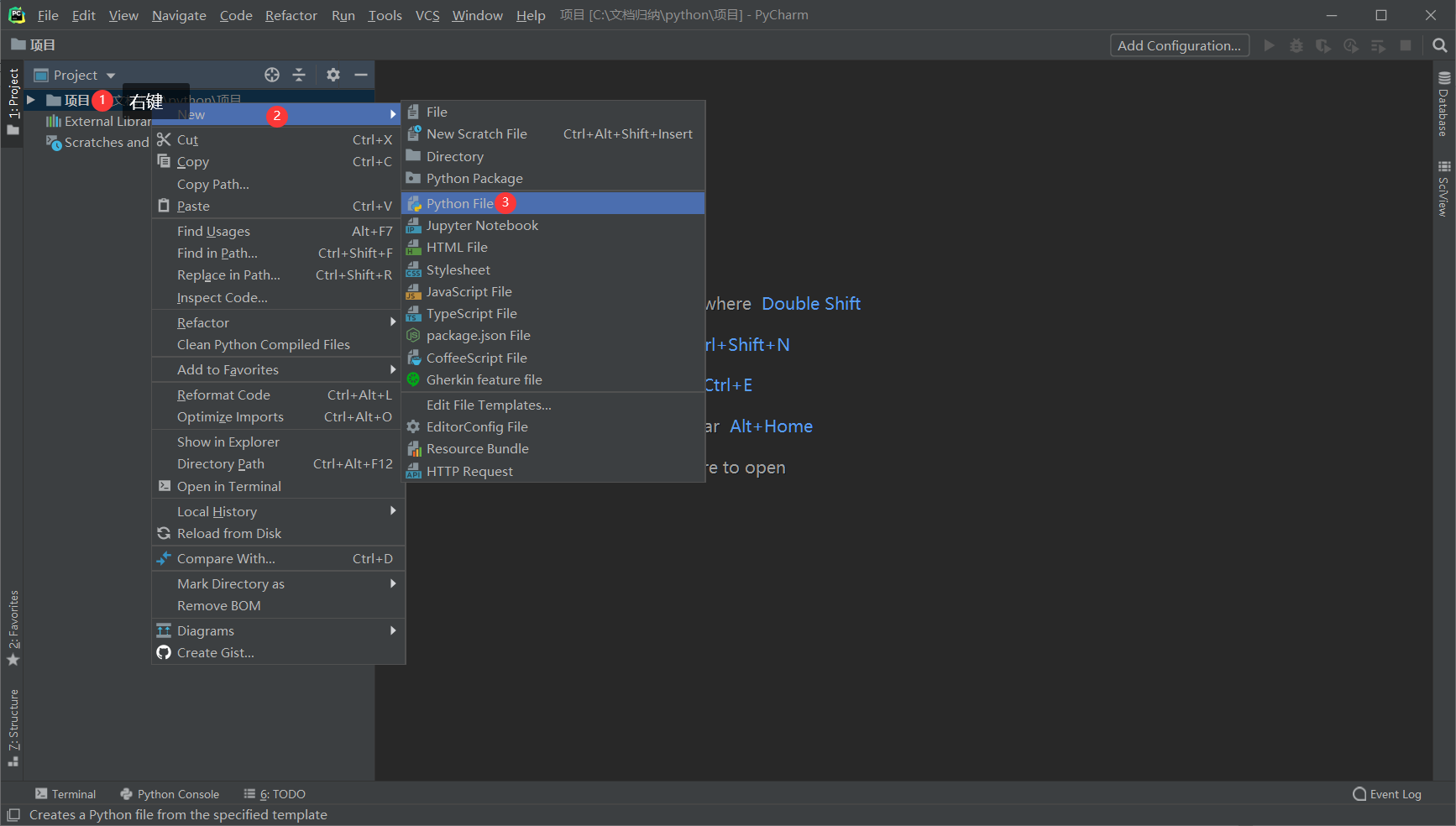Click the locate/scroll-from-source target icon
This screenshot has width=1456, height=826.
(x=272, y=75)
